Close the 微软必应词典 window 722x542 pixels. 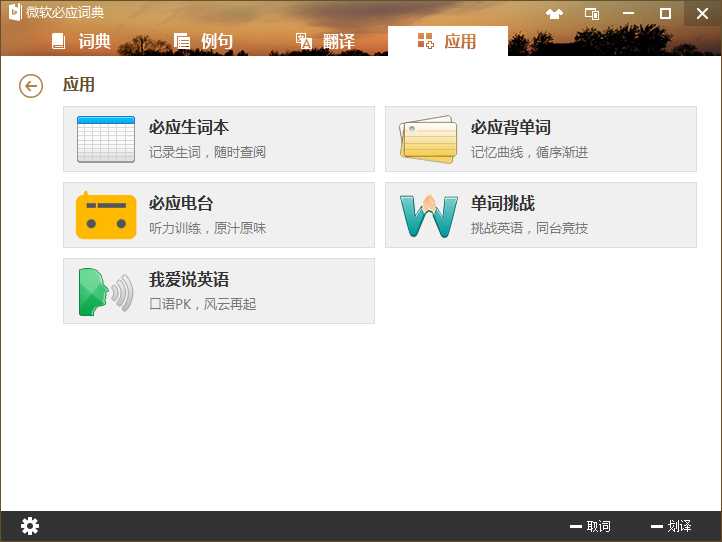(703, 13)
